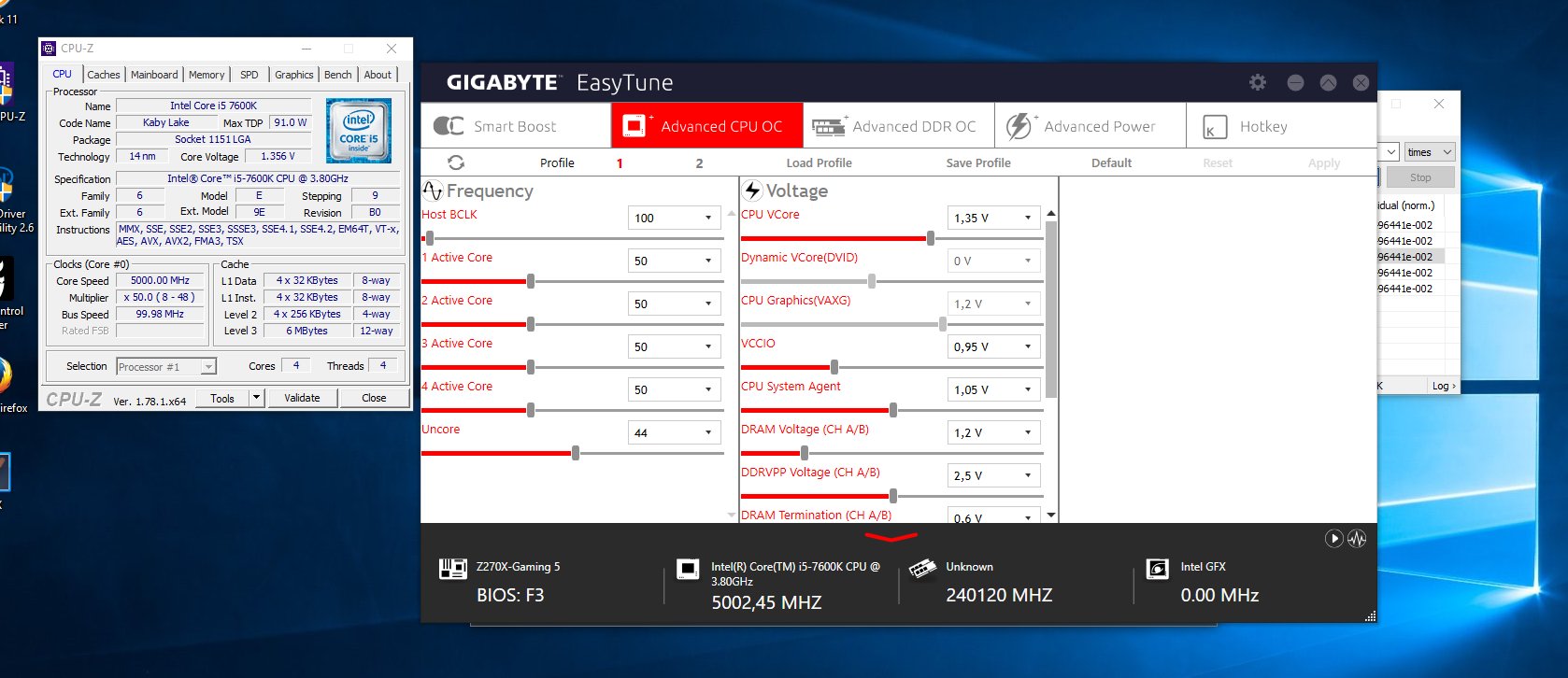Open the times dropdown in background window

[x=1430, y=152]
